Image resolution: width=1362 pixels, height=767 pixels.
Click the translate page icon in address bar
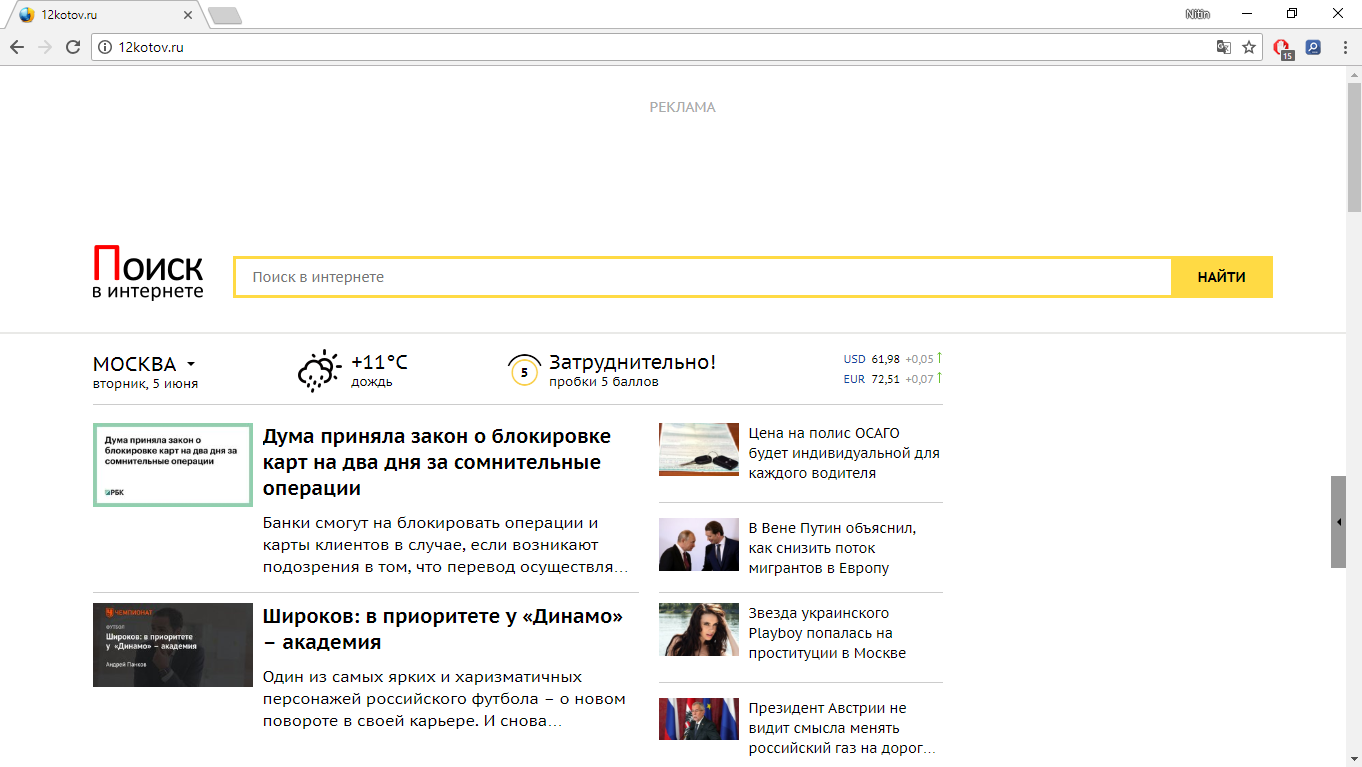pos(1223,47)
